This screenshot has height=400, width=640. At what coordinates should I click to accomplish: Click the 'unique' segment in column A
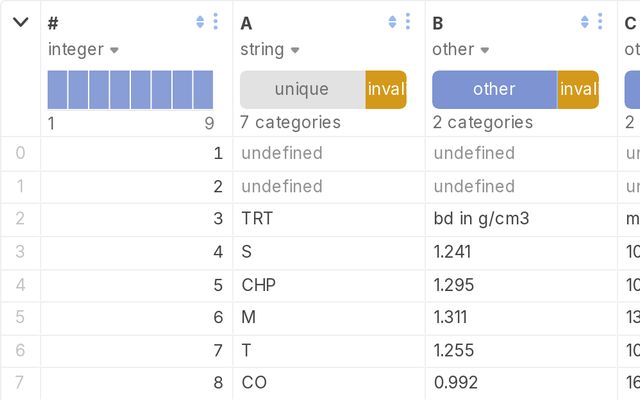tap(302, 89)
